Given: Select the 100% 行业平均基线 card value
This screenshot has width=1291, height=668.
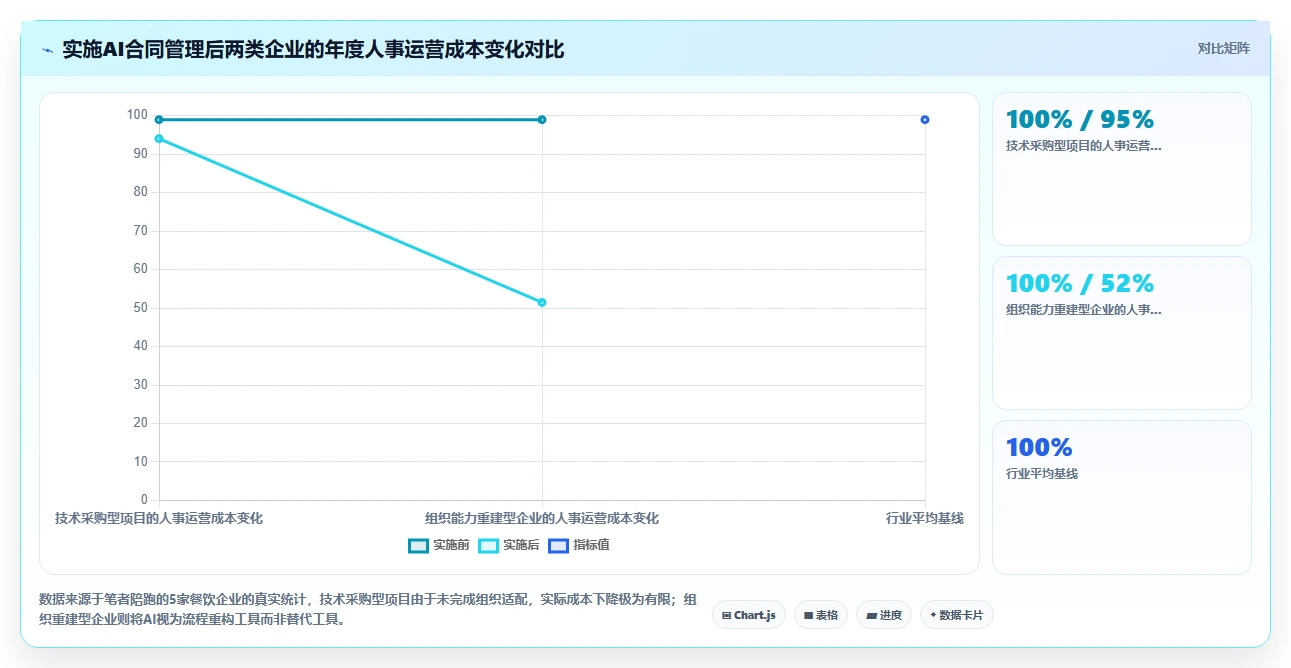Looking at the screenshot, I should [x=1039, y=447].
